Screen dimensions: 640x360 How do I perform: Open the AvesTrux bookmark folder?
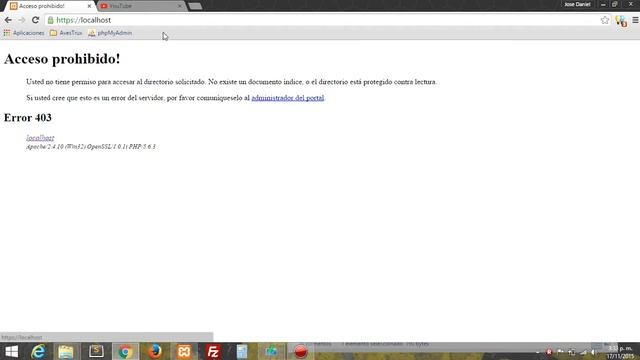tap(66, 33)
